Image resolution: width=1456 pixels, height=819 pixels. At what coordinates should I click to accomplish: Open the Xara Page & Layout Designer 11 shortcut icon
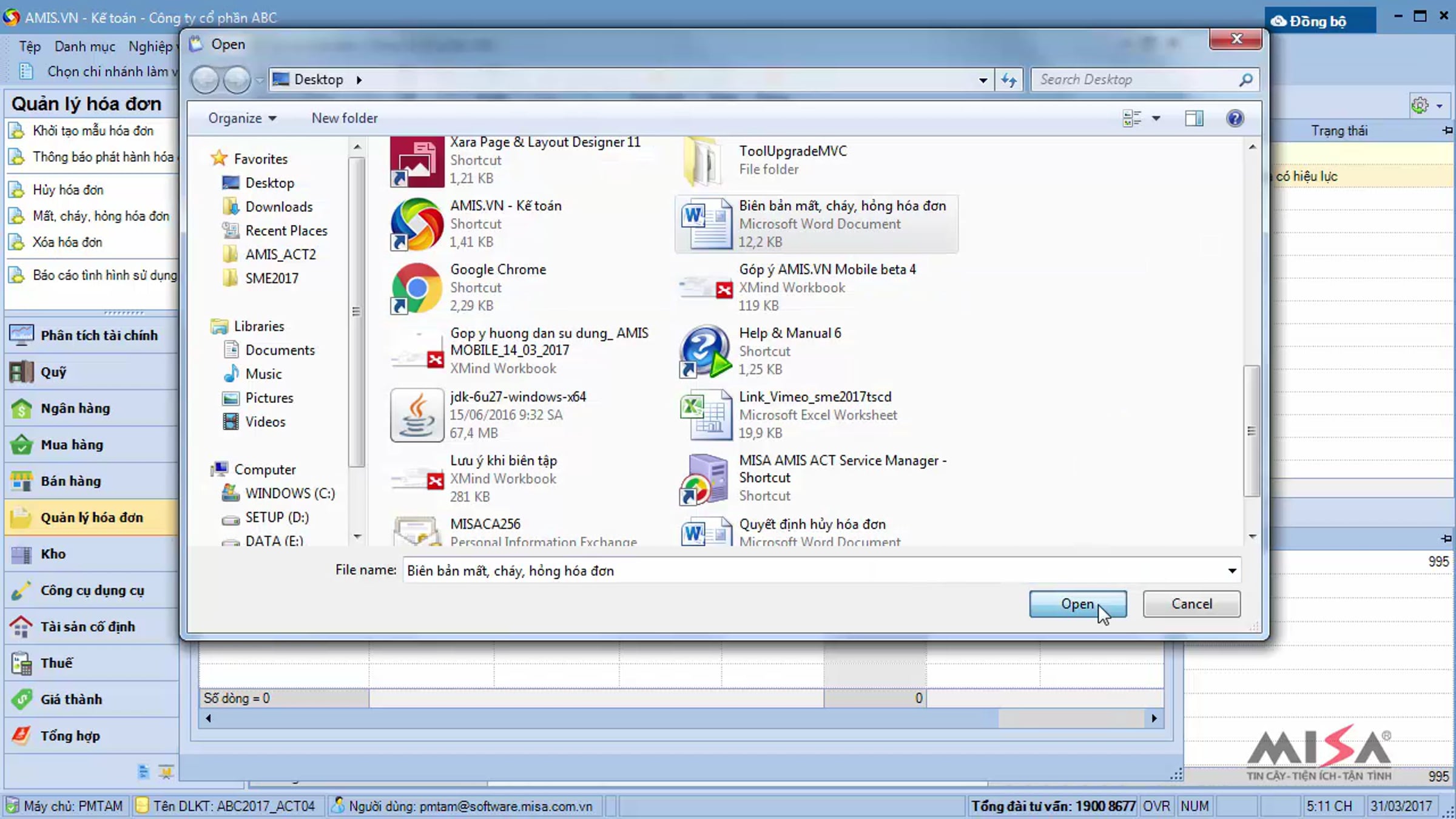point(417,161)
